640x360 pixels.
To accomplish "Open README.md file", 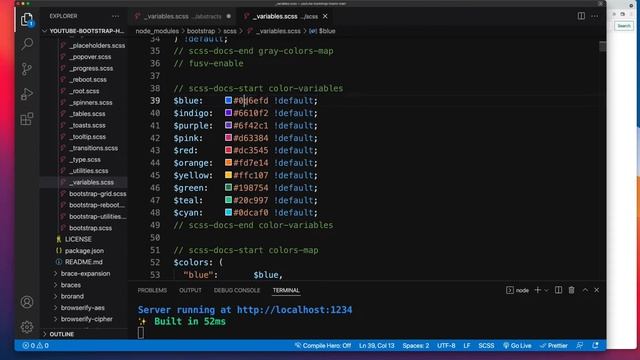I will click(84, 262).
